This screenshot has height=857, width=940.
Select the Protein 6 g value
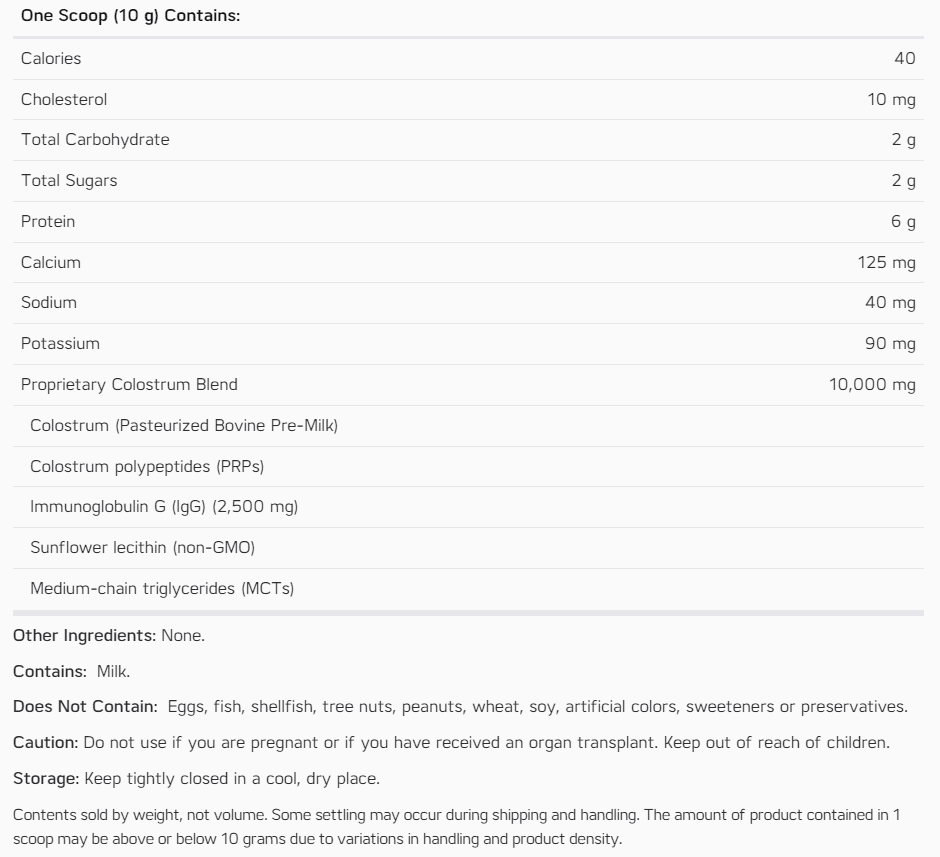pos(903,221)
